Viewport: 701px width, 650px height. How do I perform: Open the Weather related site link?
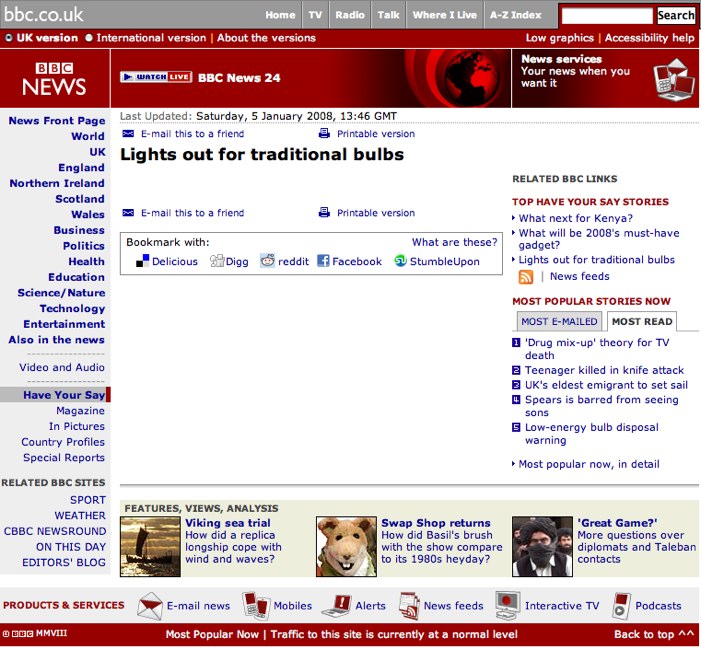tap(80, 515)
